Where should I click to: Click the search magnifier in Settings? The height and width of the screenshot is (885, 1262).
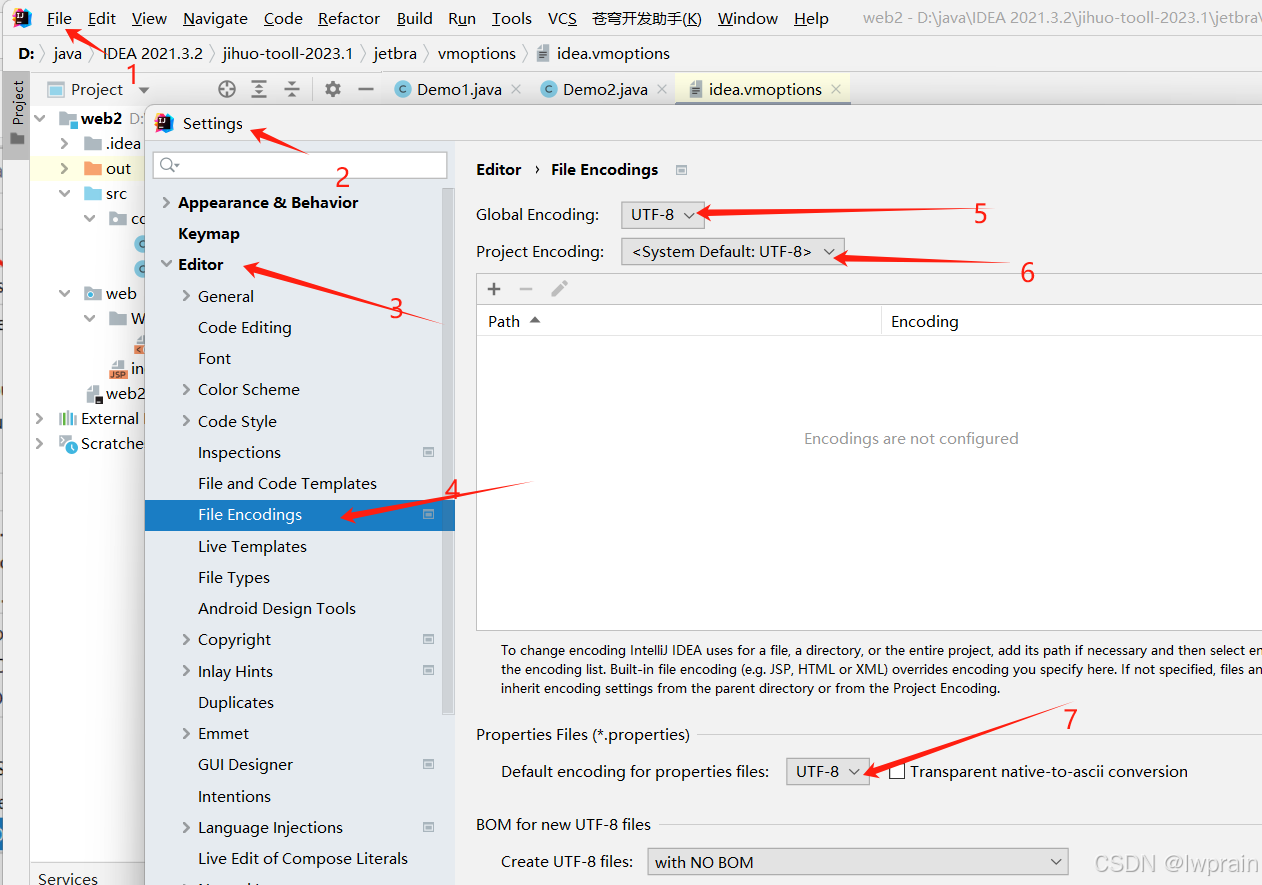tap(169, 165)
